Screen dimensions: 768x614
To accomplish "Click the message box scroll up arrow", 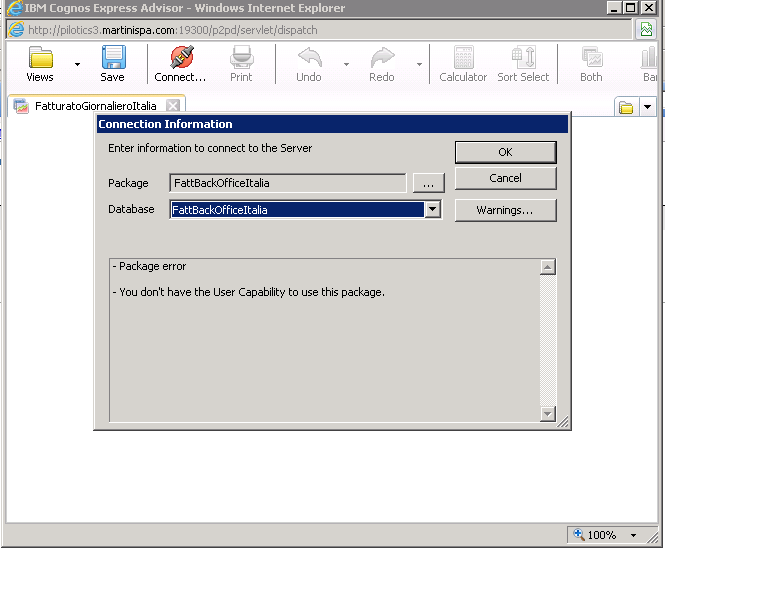I will (x=548, y=267).
